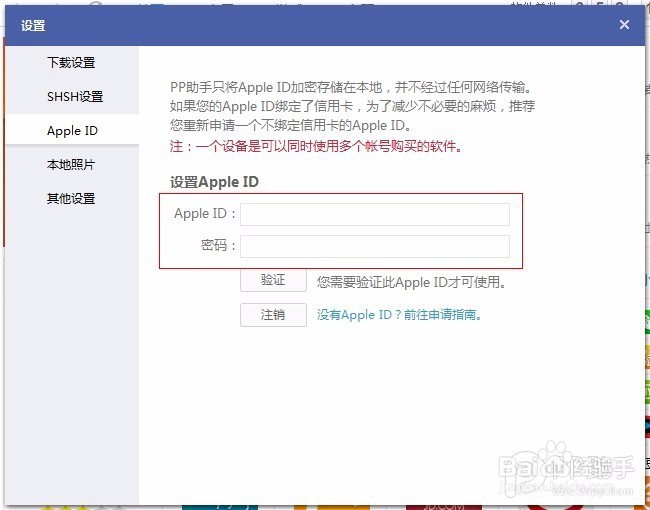The width and height of the screenshot is (650, 510).
Task: Click the 设置Apple ID heading
Action: [214, 182]
